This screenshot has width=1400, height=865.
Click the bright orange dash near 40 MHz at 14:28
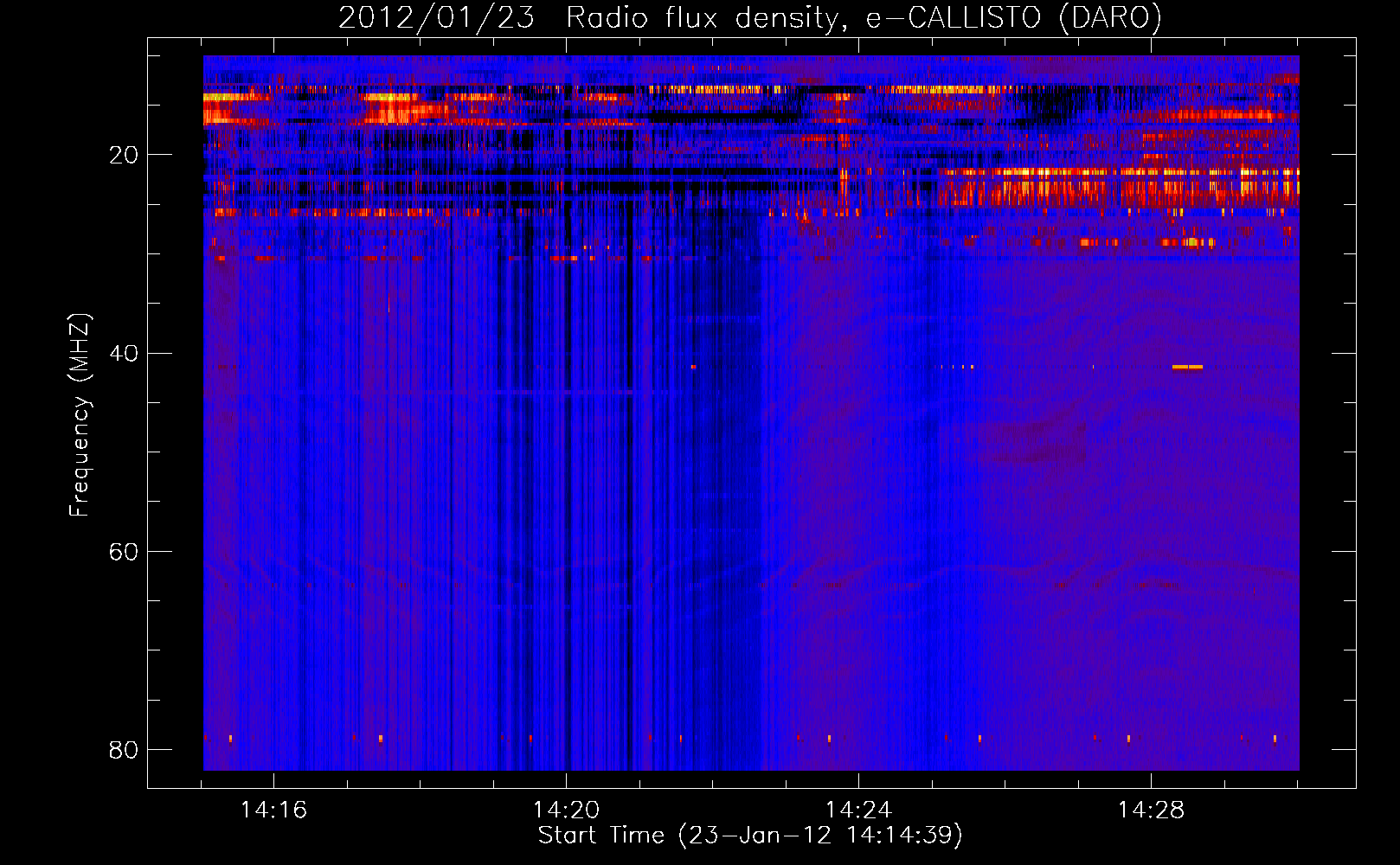(x=1187, y=367)
